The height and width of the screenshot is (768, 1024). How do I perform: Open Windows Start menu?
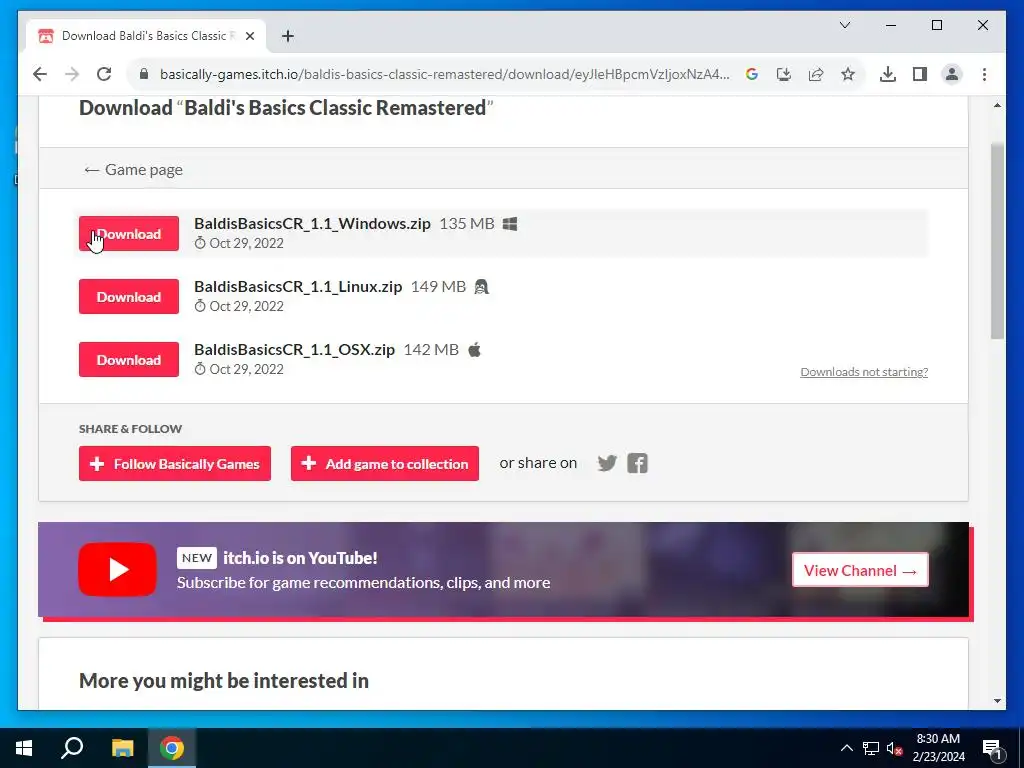pyautogui.click(x=24, y=748)
